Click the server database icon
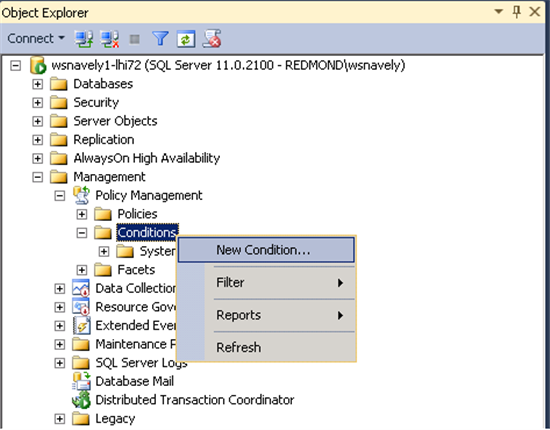The image size is (550, 430). pos(38,65)
